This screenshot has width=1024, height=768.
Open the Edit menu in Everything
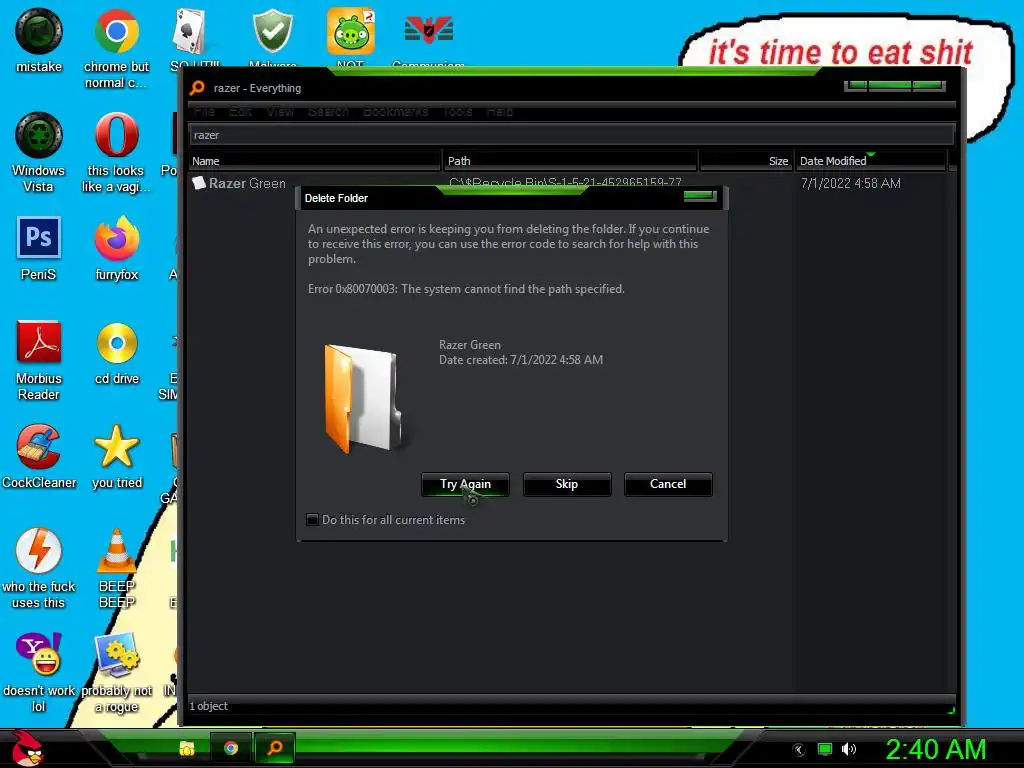(x=240, y=112)
